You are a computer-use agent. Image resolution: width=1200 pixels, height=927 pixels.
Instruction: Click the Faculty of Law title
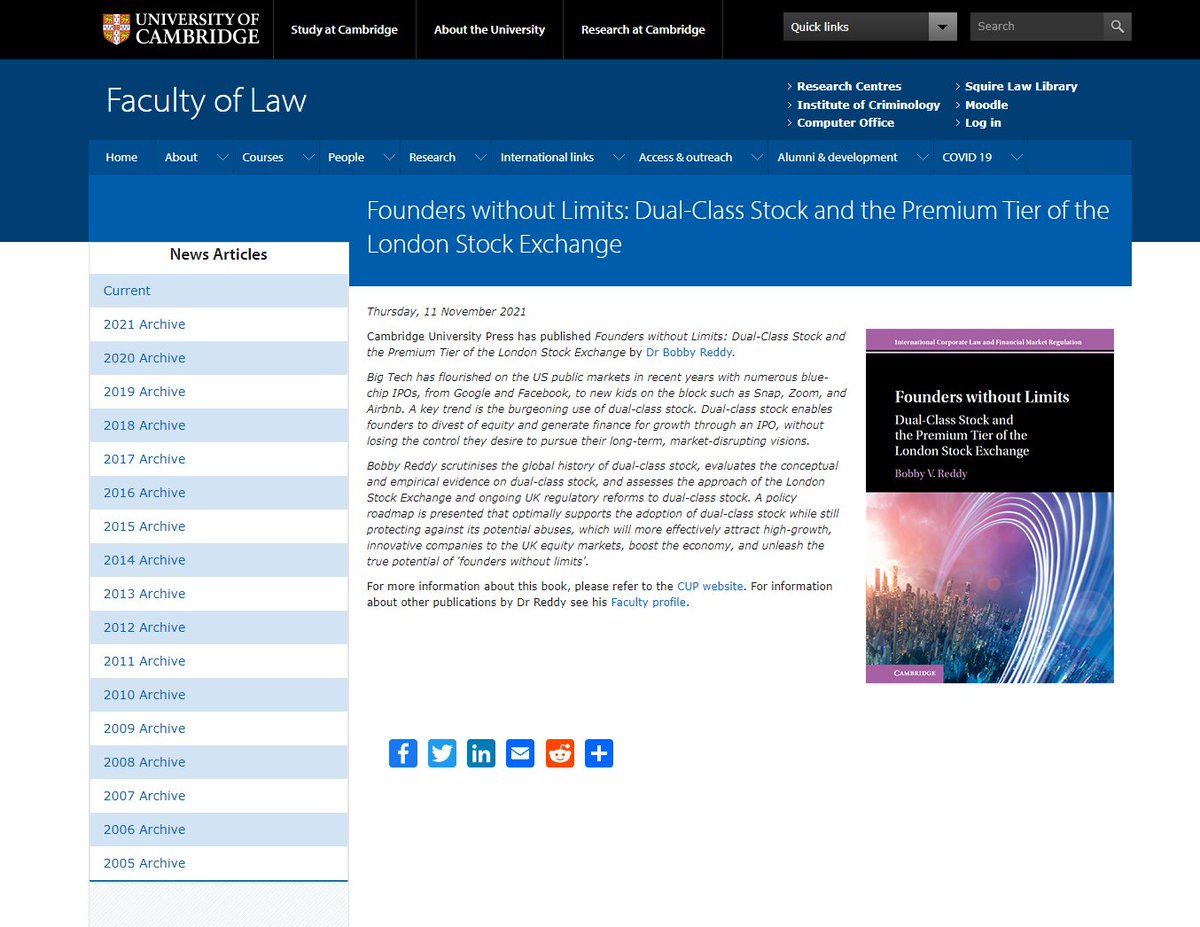pyautogui.click(x=206, y=100)
